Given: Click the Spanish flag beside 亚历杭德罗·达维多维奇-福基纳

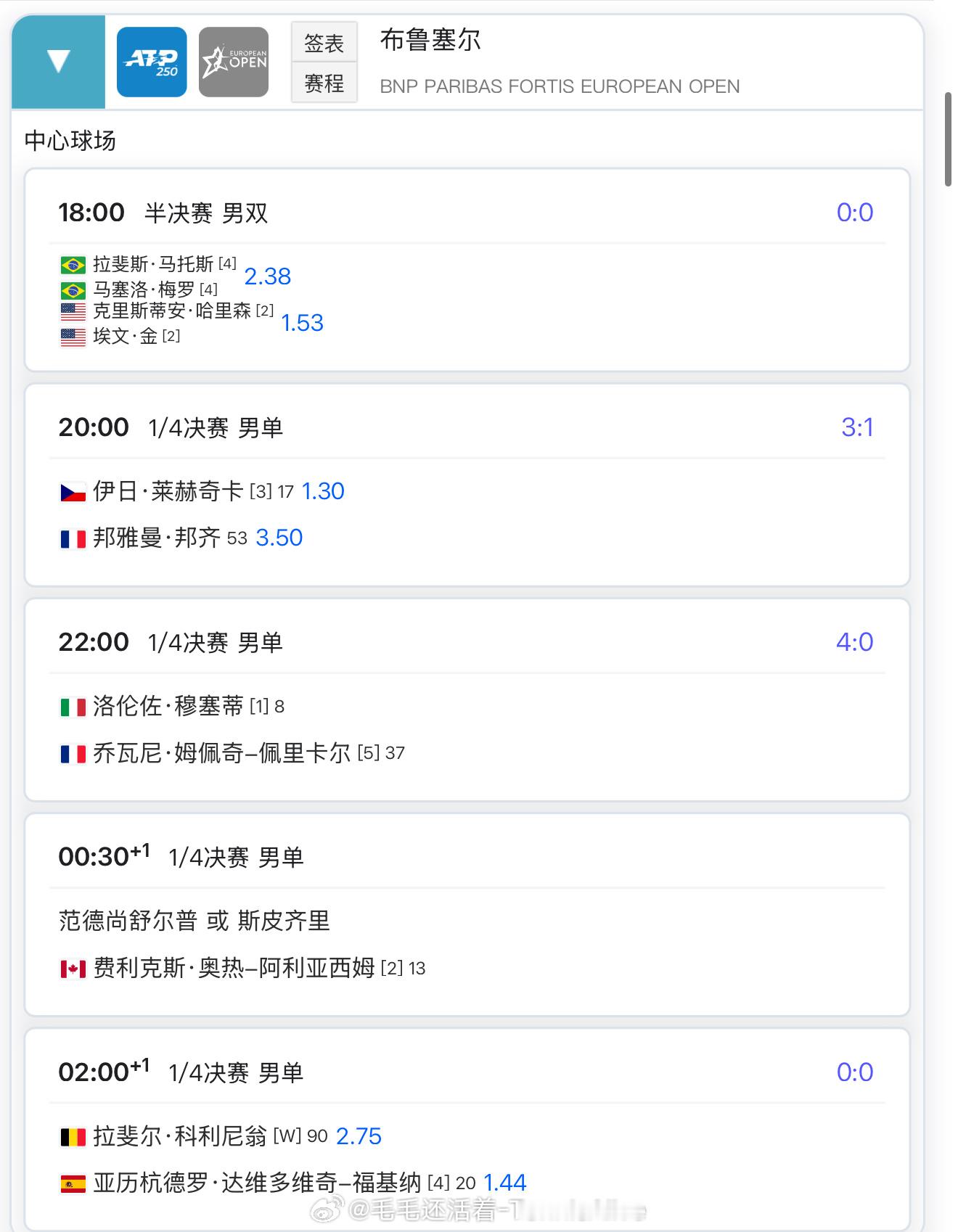Looking at the screenshot, I should point(73,1184).
